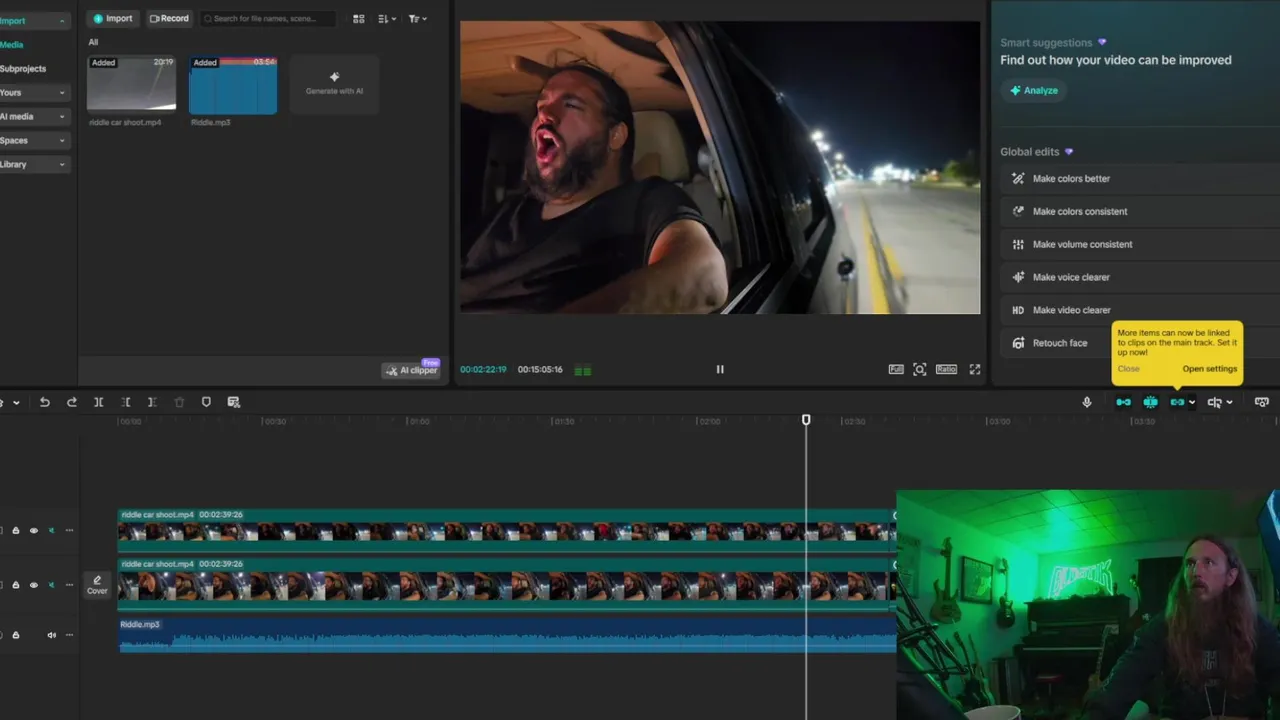Mute the top video track's audio
Image resolution: width=1280 pixels, height=720 pixels.
click(x=51, y=531)
